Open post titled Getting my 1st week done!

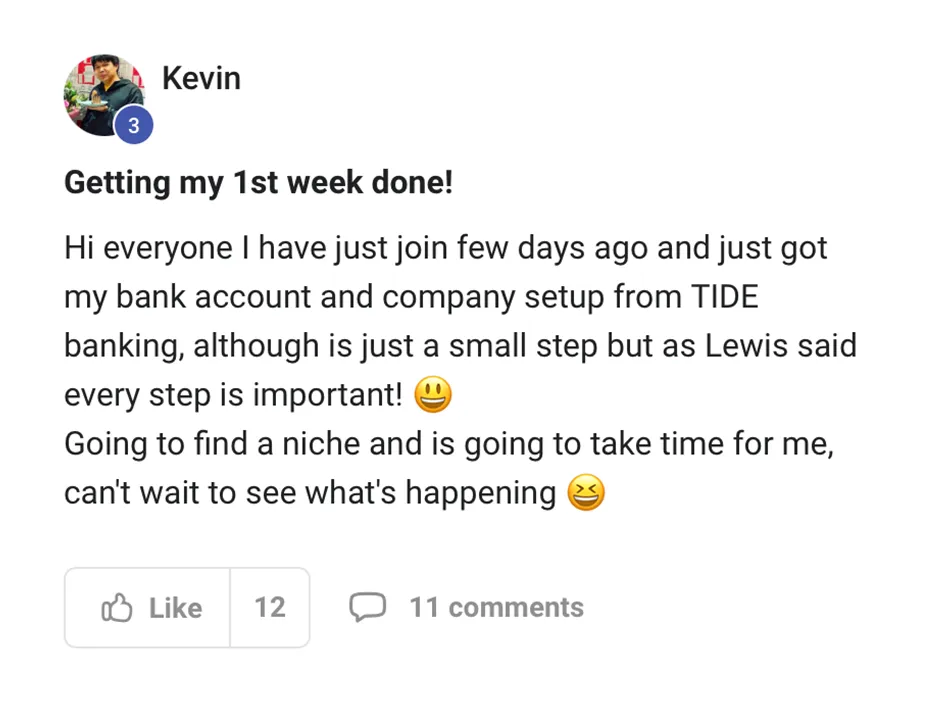(x=258, y=183)
